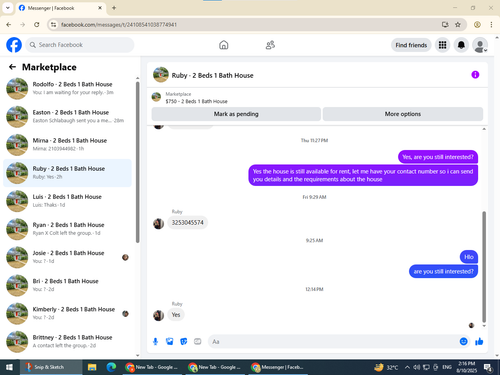The width and height of the screenshot is (500, 375).
Task: Open Bri - 2 Beds 1 Bath House chat
Action: [68, 285]
